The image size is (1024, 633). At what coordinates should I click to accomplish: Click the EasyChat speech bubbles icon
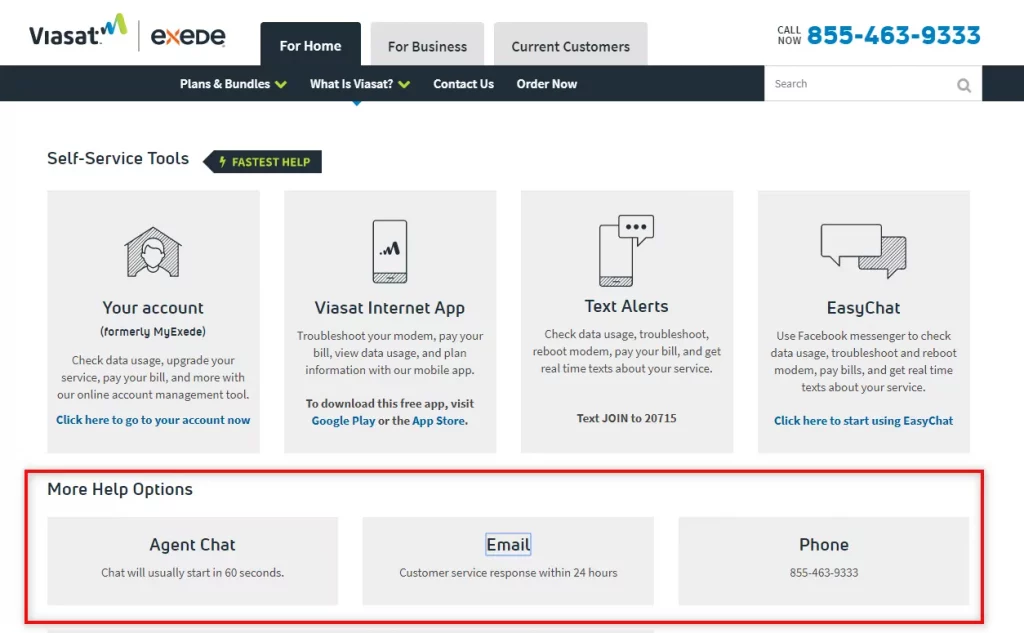[x=863, y=251]
